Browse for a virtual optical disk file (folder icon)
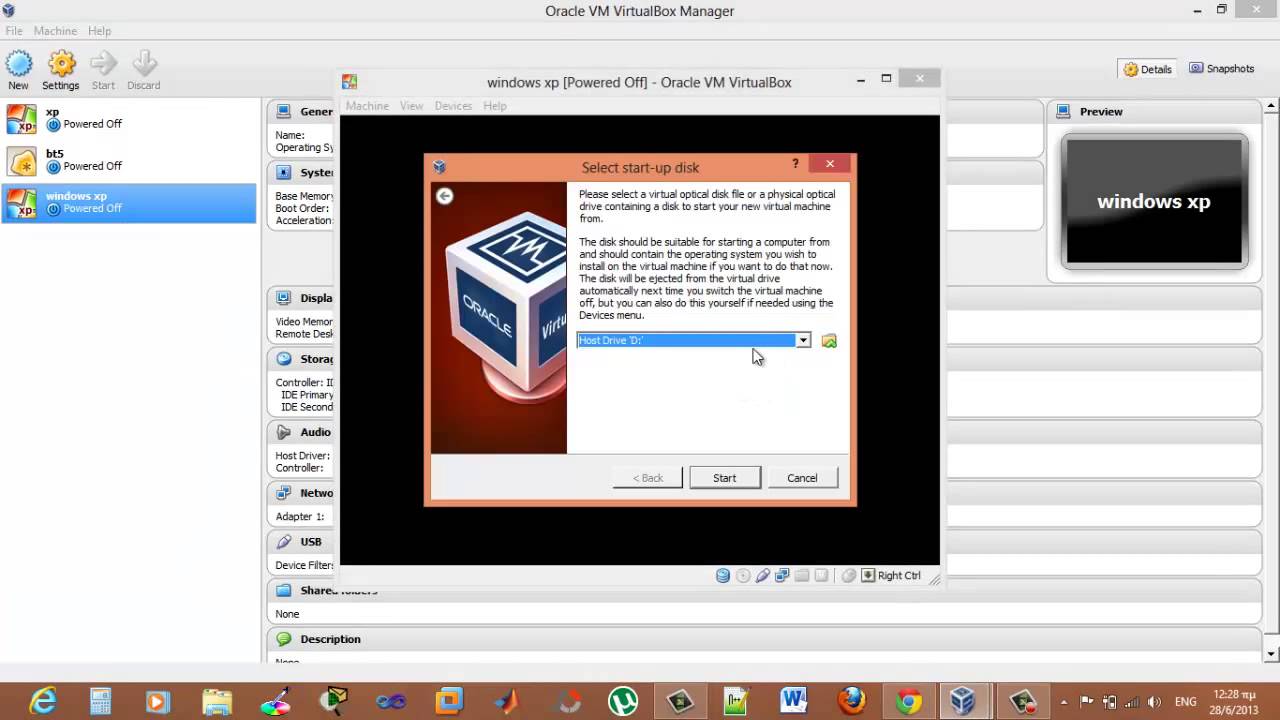The image size is (1280, 720). (x=829, y=341)
